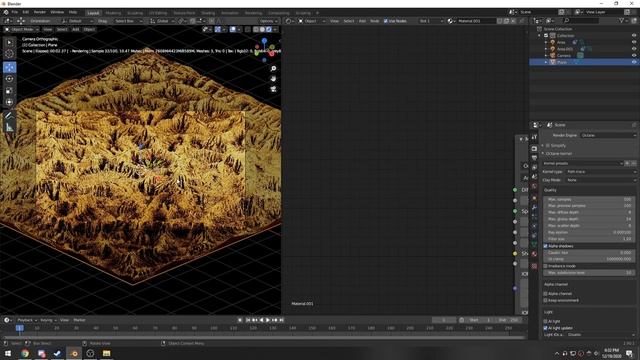
Task: Hide the Plane object via eye icon
Action: 634,62
